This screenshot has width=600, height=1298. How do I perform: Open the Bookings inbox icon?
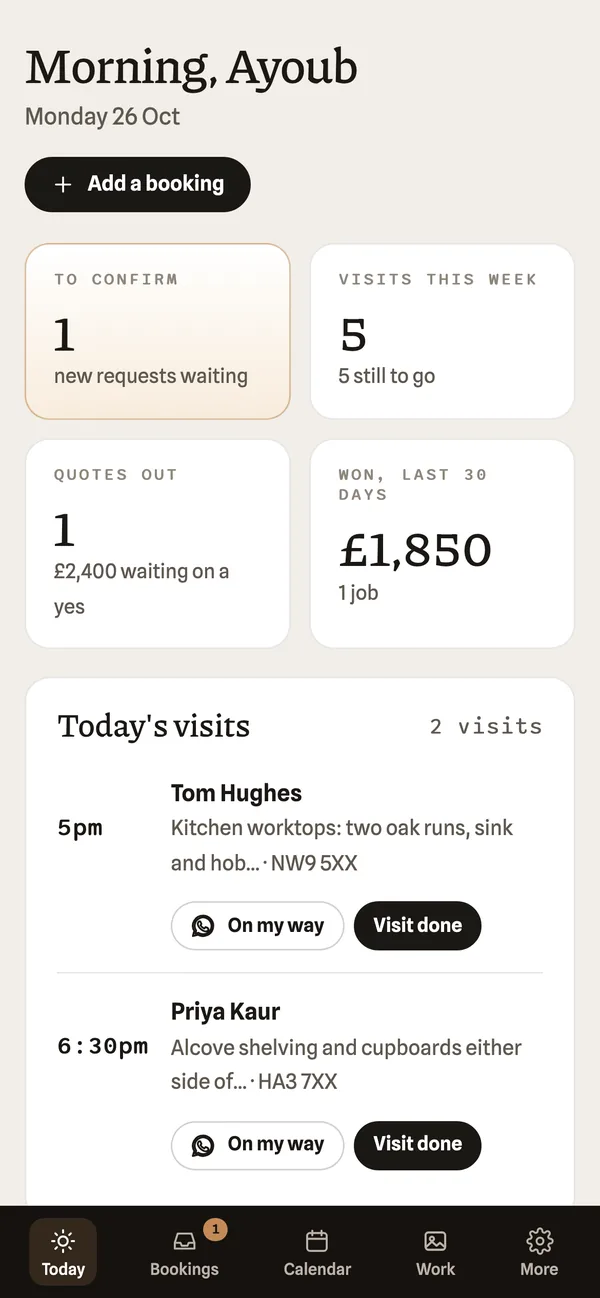[x=184, y=1241]
